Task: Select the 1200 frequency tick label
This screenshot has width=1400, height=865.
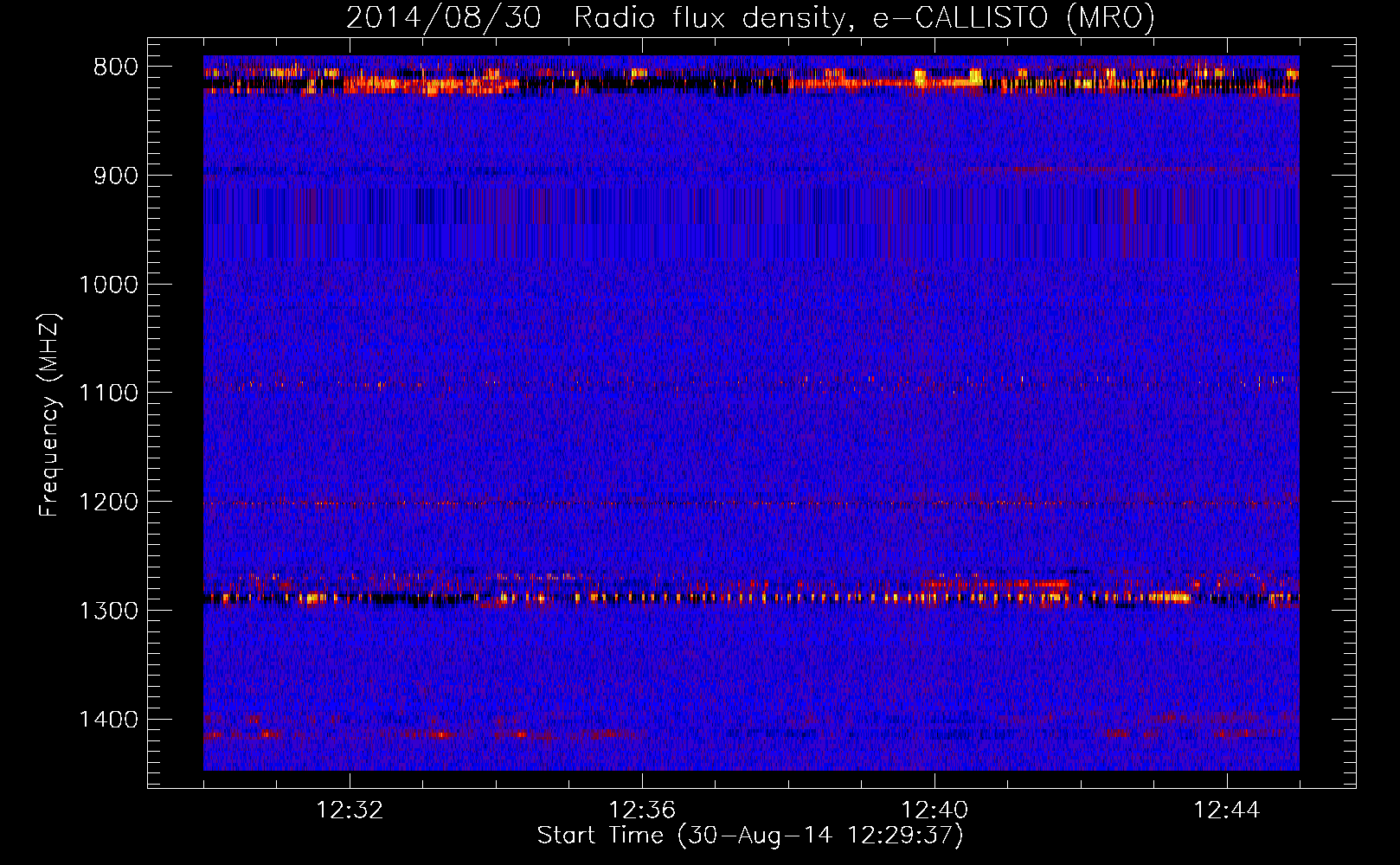Action: click(x=108, y=502)
